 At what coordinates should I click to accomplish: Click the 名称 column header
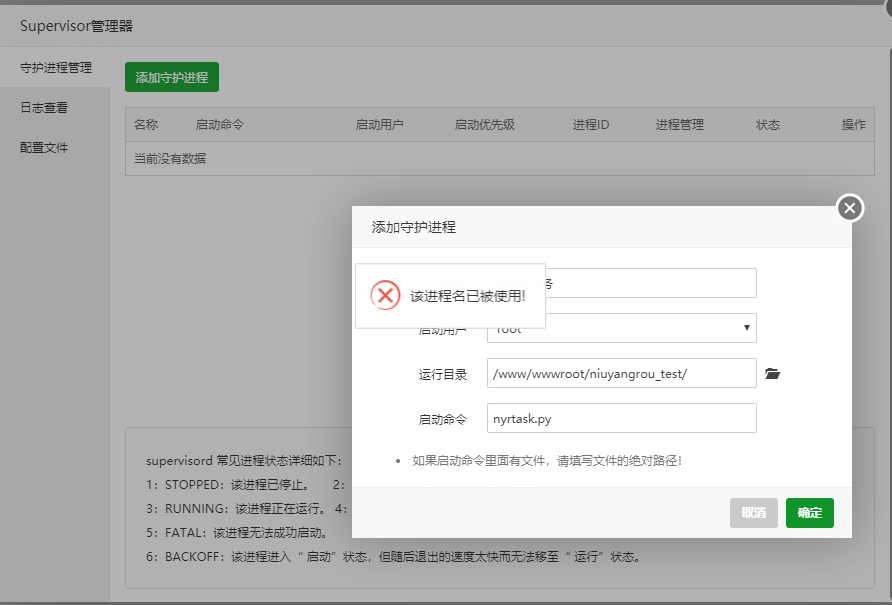[x=146, y=125]
